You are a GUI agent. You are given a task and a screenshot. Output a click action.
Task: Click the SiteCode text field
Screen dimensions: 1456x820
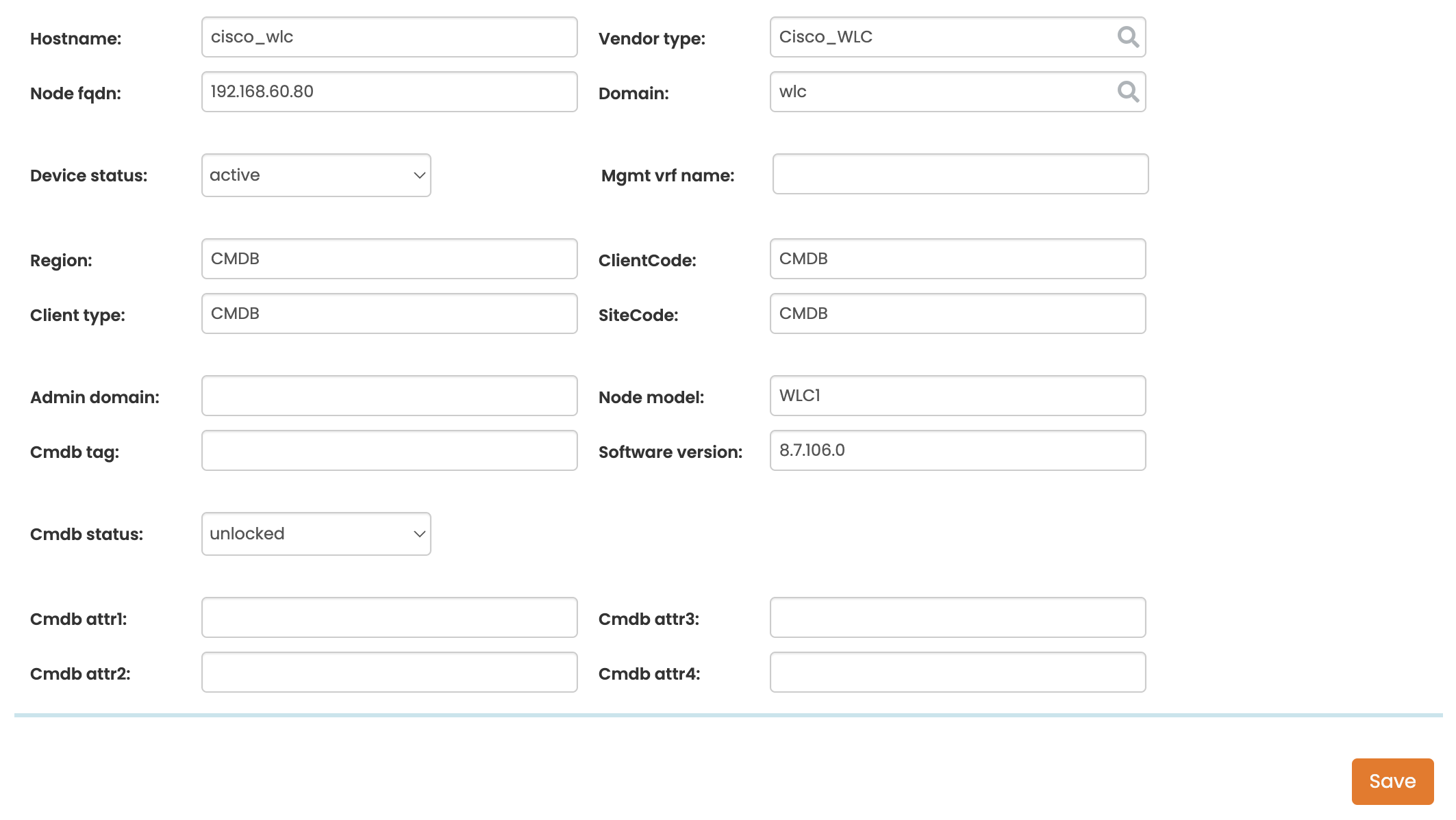tap(957, 313)
